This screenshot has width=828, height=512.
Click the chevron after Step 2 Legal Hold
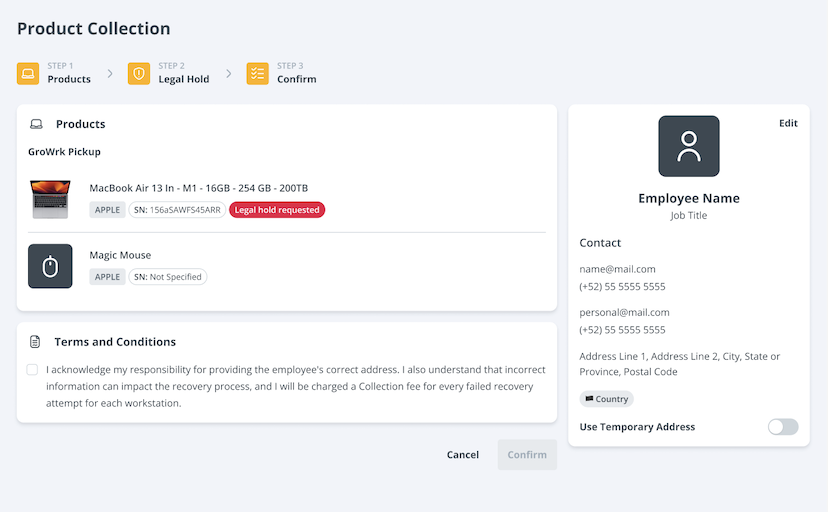228,73
